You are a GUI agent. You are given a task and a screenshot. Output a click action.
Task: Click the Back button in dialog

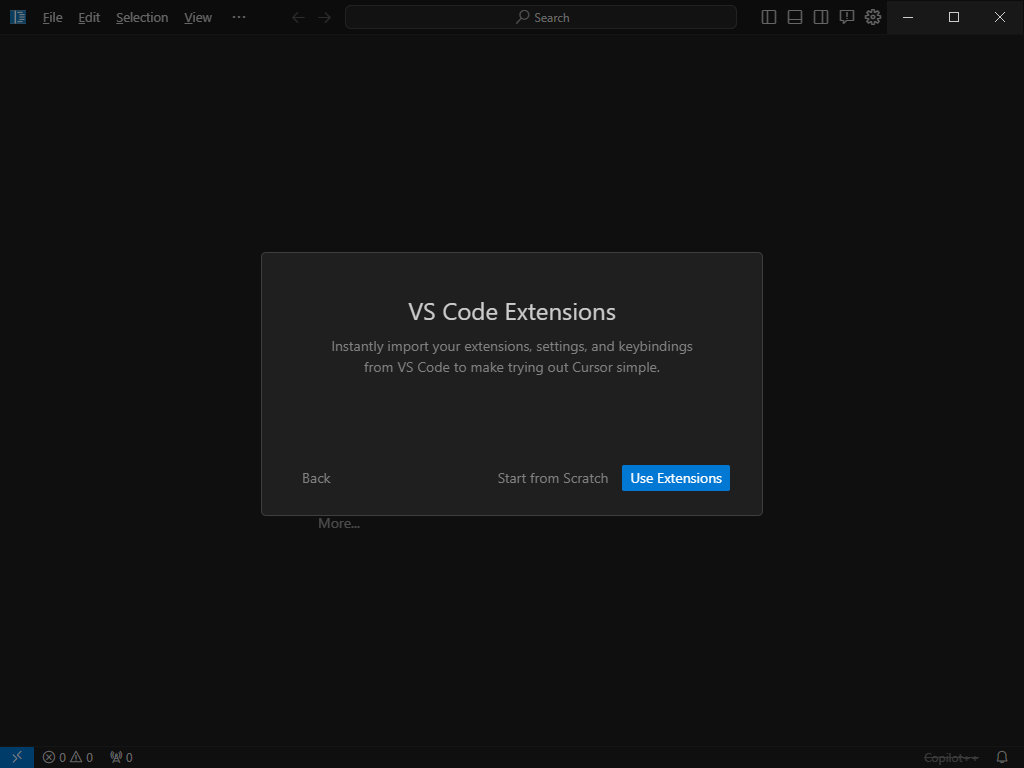pos(316,478)
